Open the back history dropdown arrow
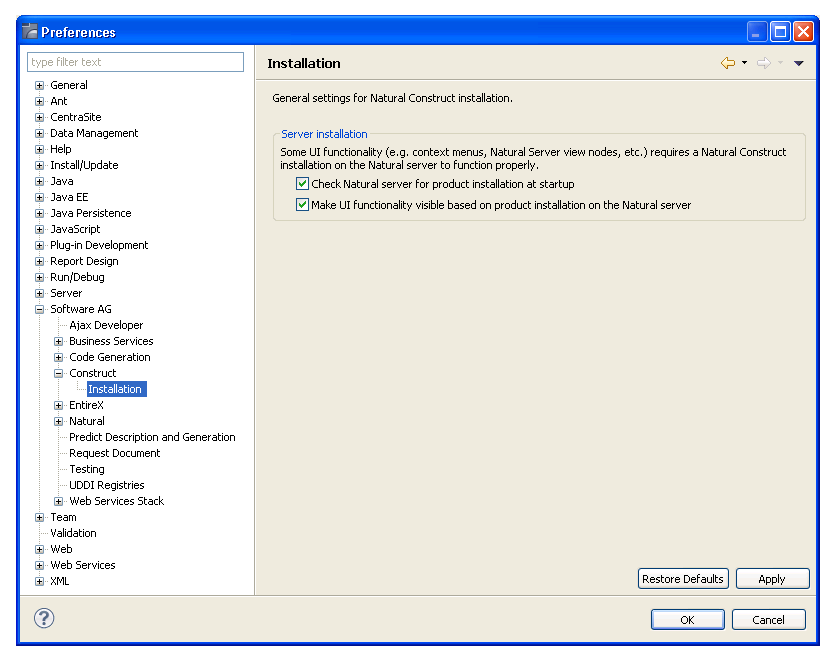837x661 pixels. click(744, 63)
